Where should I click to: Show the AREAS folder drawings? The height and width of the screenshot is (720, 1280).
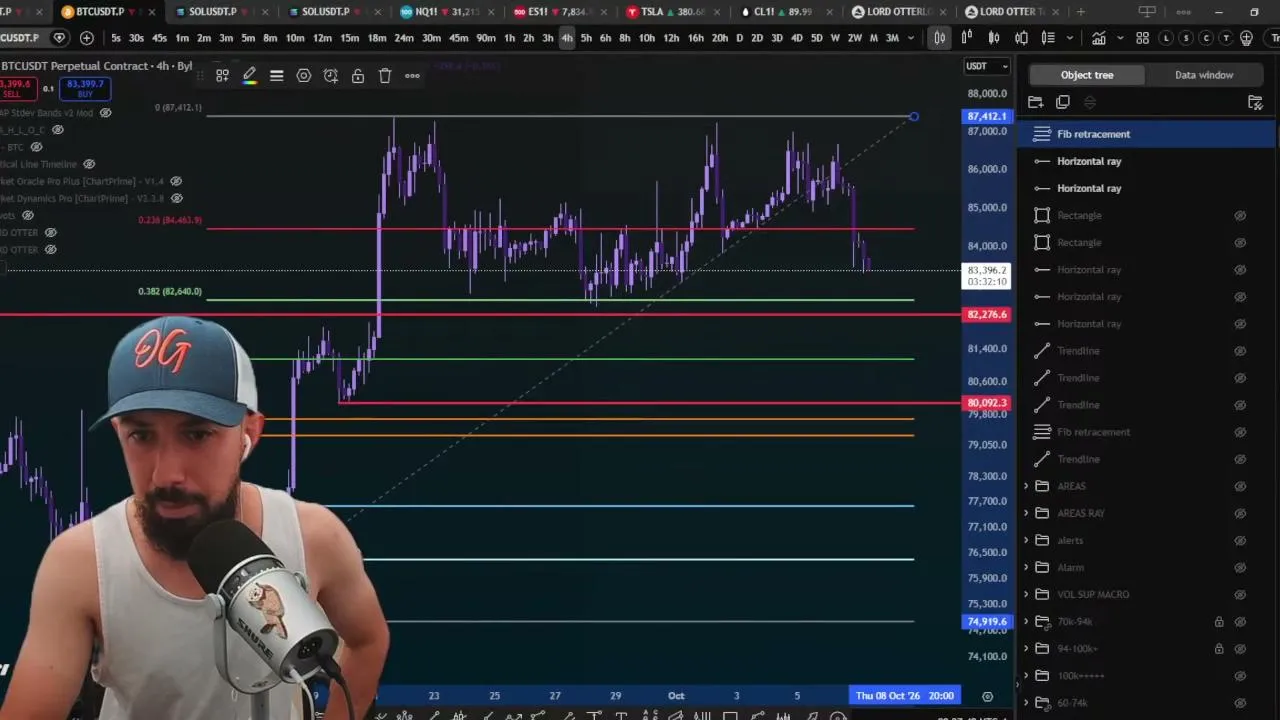coord(1240,486)
